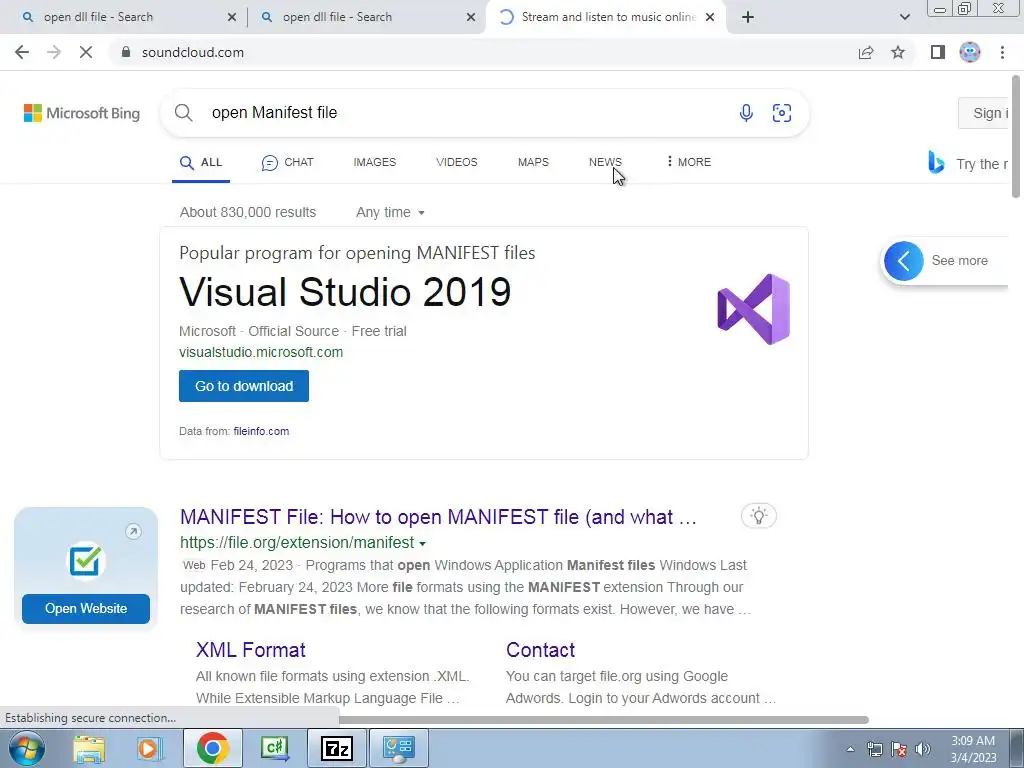This screenshot has width=1024, height=768.
Task: Select the CHAT search tab
Action: pyautogui.click(x=287, y=162)
